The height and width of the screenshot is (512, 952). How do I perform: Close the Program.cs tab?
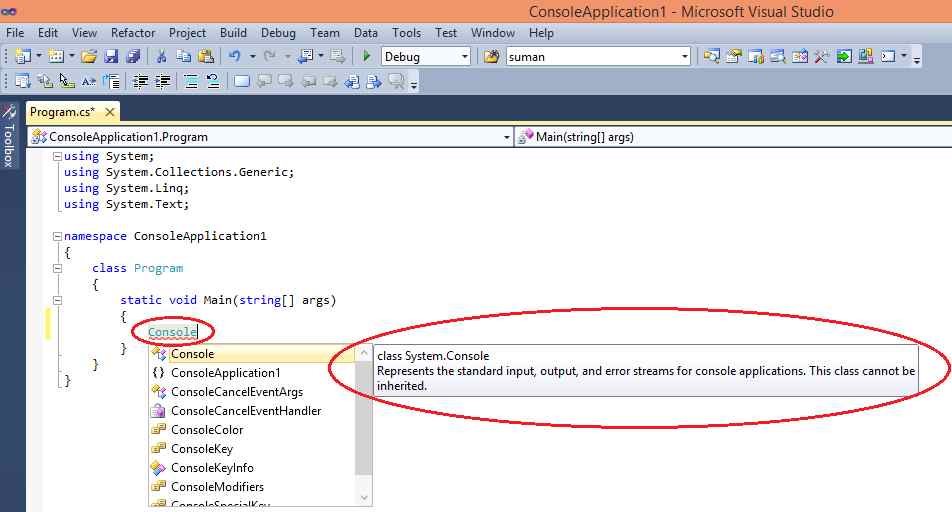click(x=110, y=112)
